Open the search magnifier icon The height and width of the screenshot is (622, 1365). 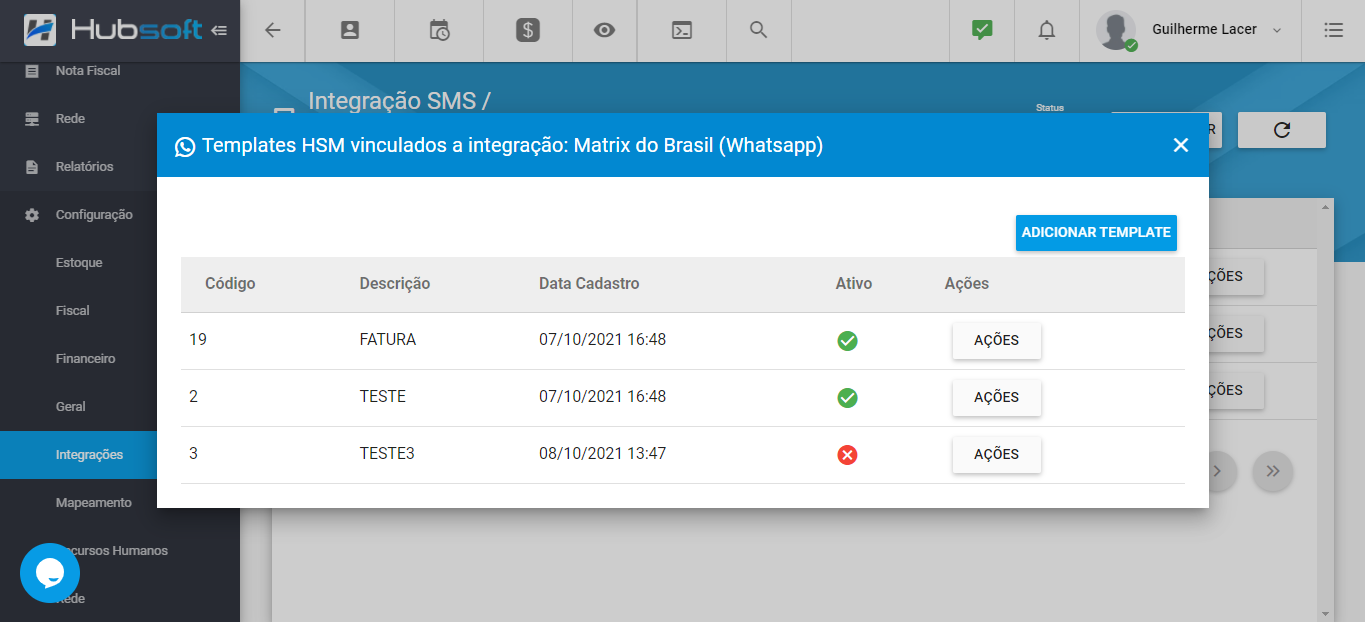click(758, 30)
